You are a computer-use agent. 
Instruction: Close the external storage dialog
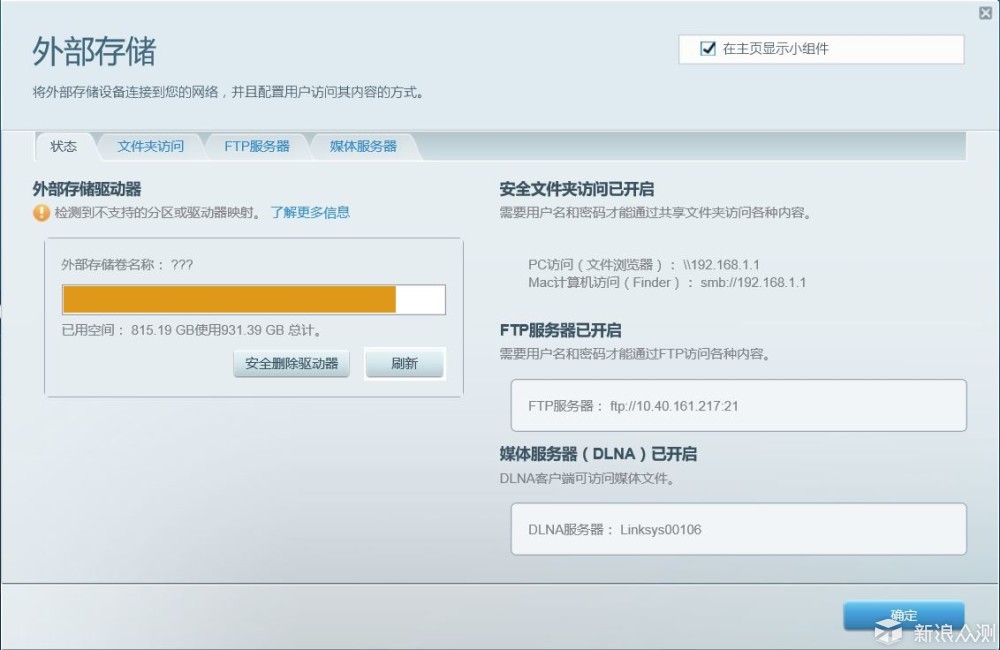(x=985, y=13)
